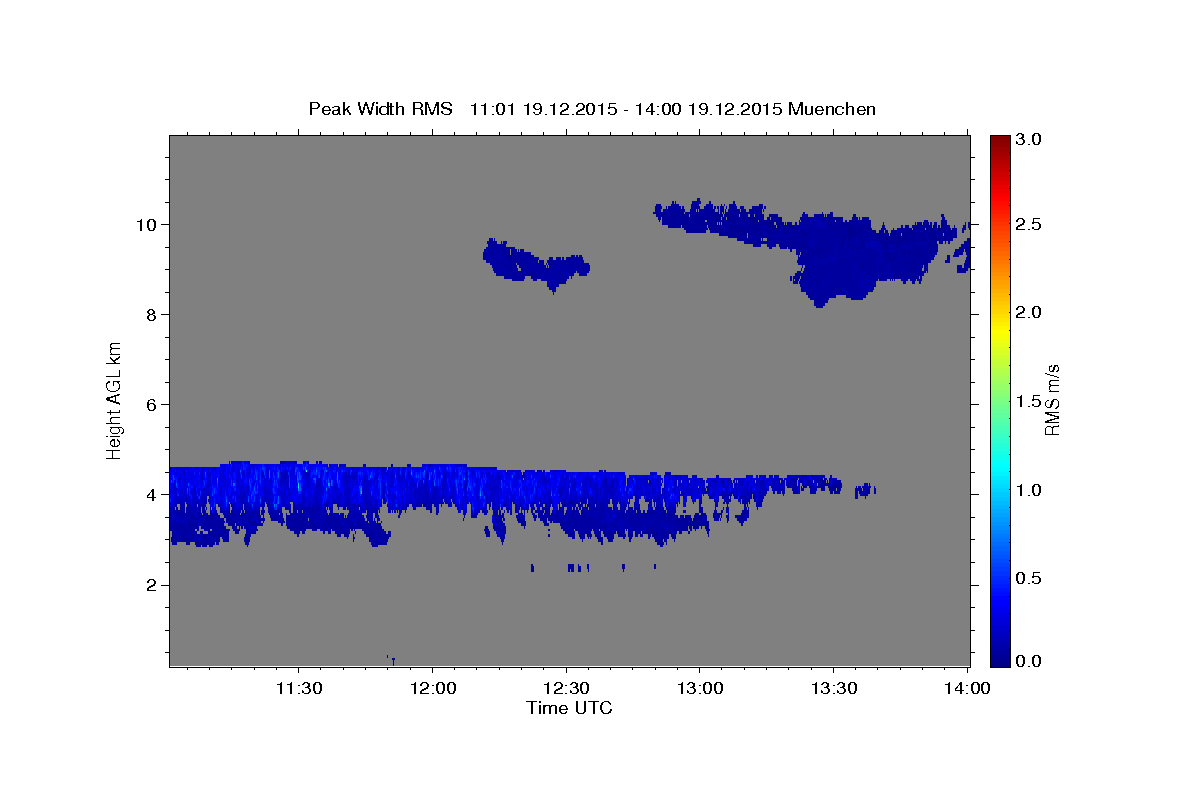Click the dark blue bottom of colorbar

[1000, 655]
